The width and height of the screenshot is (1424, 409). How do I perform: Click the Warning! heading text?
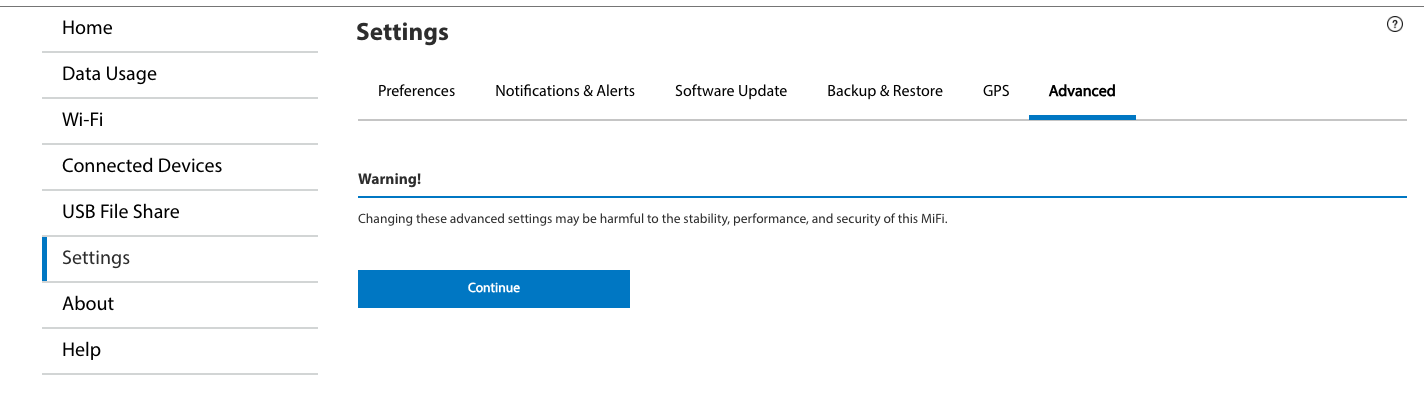click(x=390, y=180)
